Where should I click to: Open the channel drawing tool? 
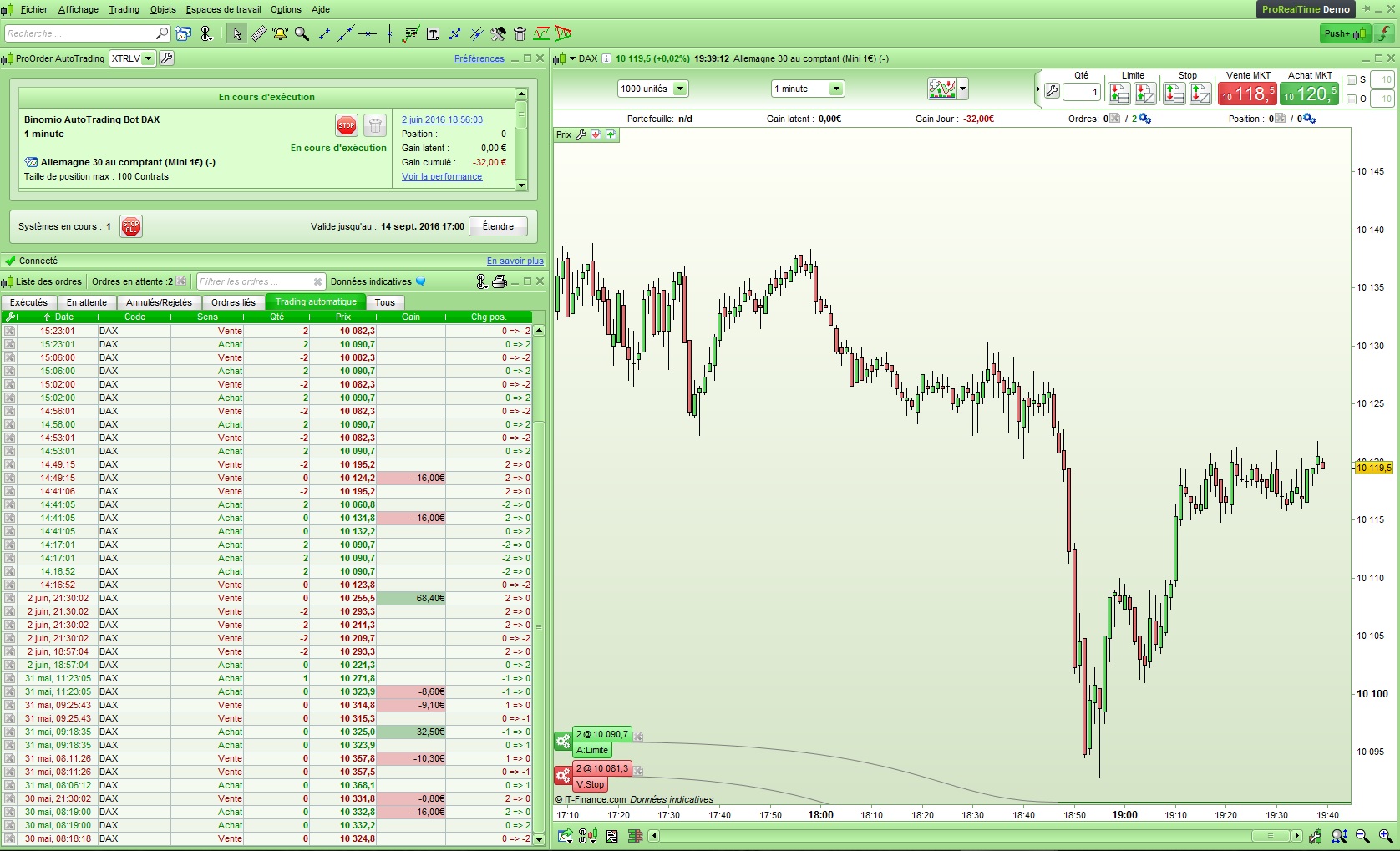(x=476, y=33)
